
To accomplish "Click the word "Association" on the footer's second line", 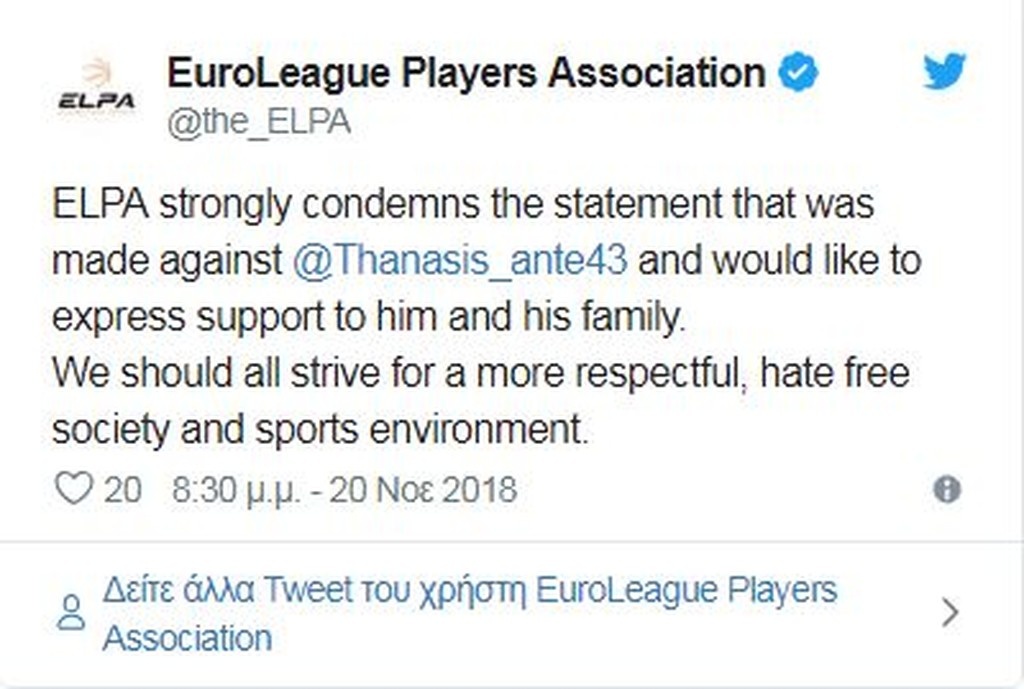I will pos(187,638).
